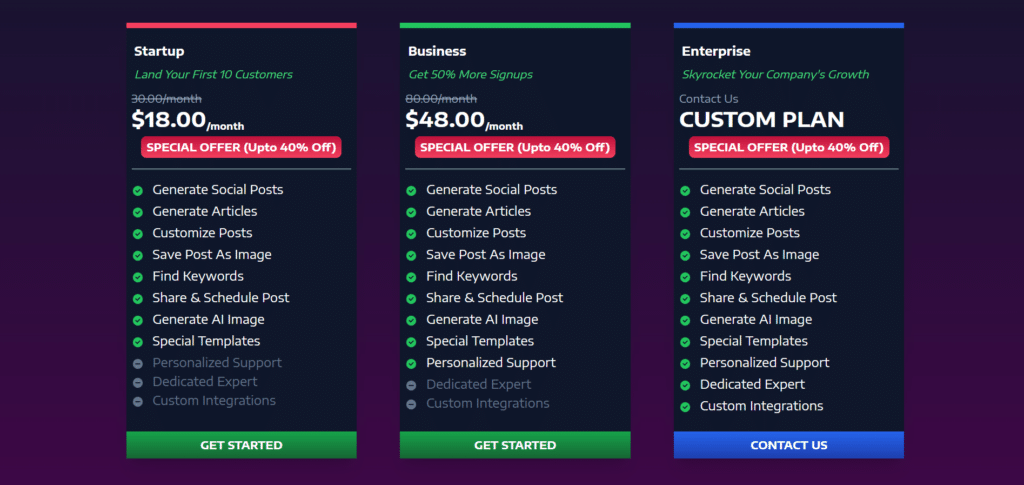Click green check icon beside Enterprise Dedicated Expert
This screenshot has height=485, width=1024.
pyautogui.click(x=685, y=385)
